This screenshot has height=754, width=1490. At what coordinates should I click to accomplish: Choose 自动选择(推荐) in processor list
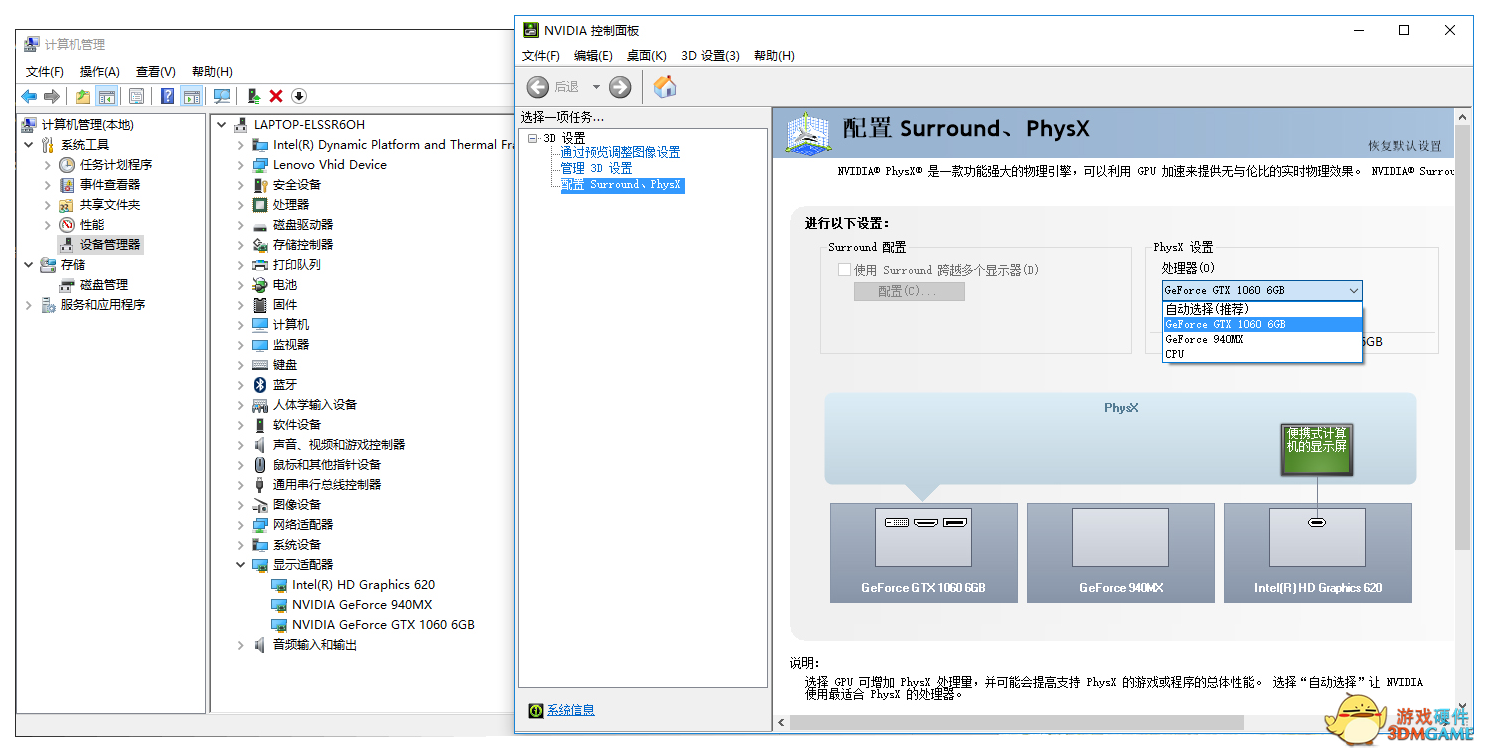(x=1262, y=309)
